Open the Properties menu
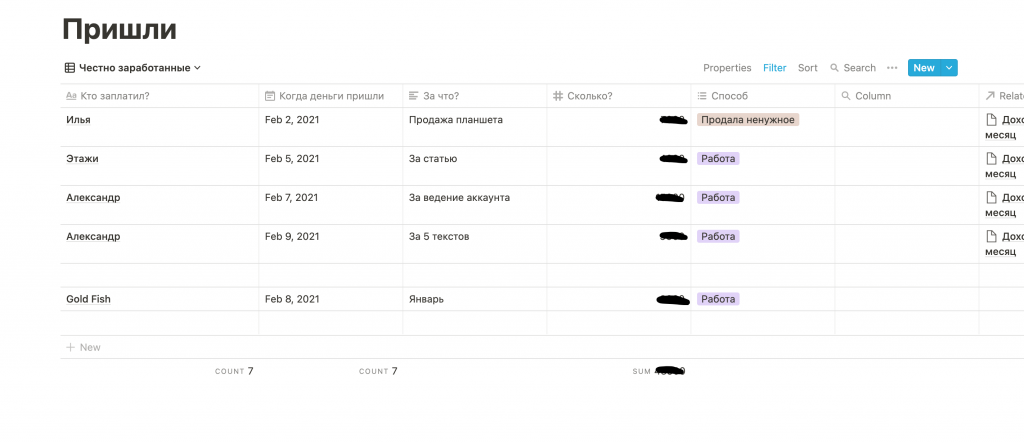This screenshot has width=1024, height=443. coord(727,68)
